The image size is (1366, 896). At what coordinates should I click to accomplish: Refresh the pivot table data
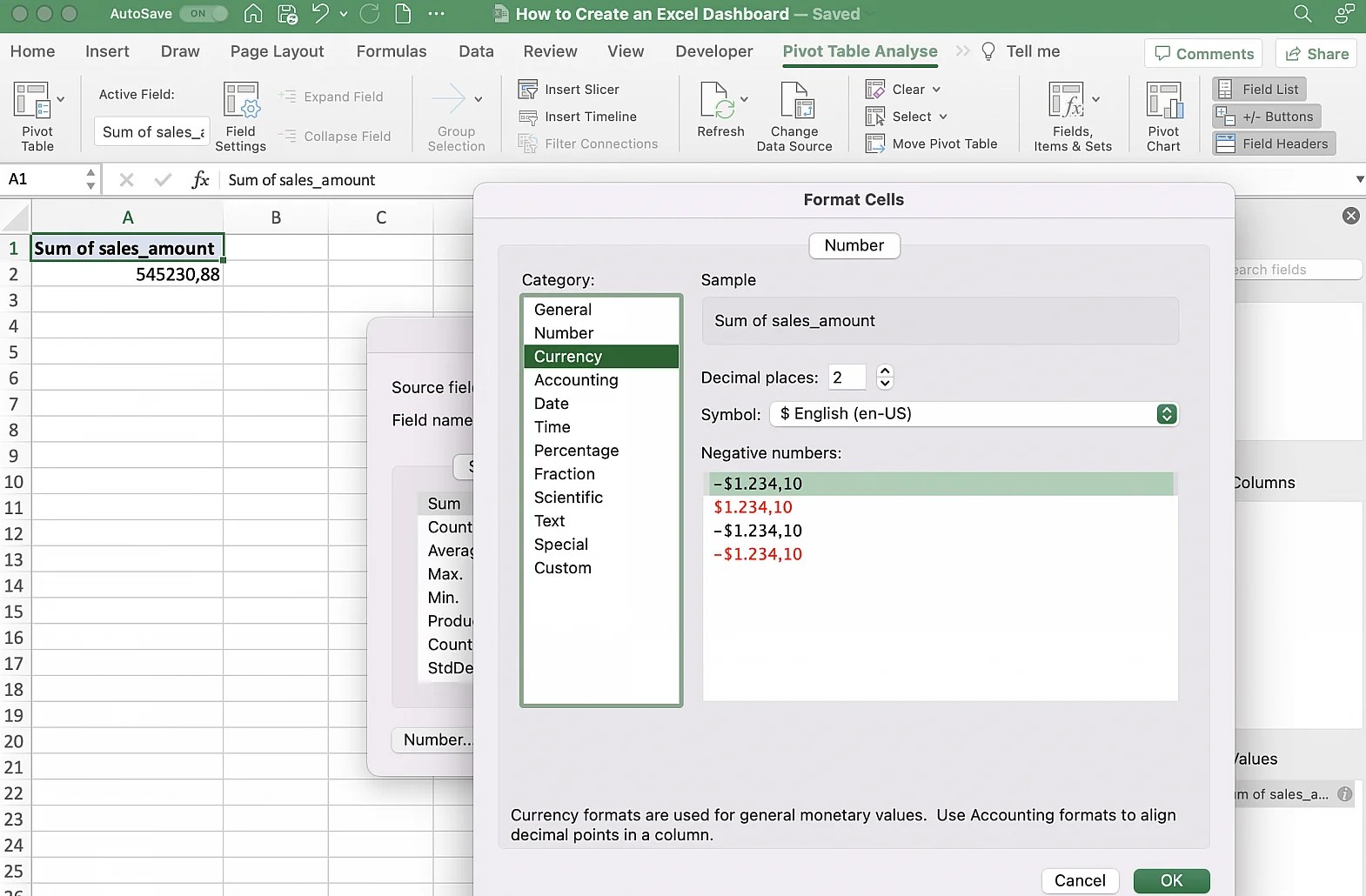(720, 111)
